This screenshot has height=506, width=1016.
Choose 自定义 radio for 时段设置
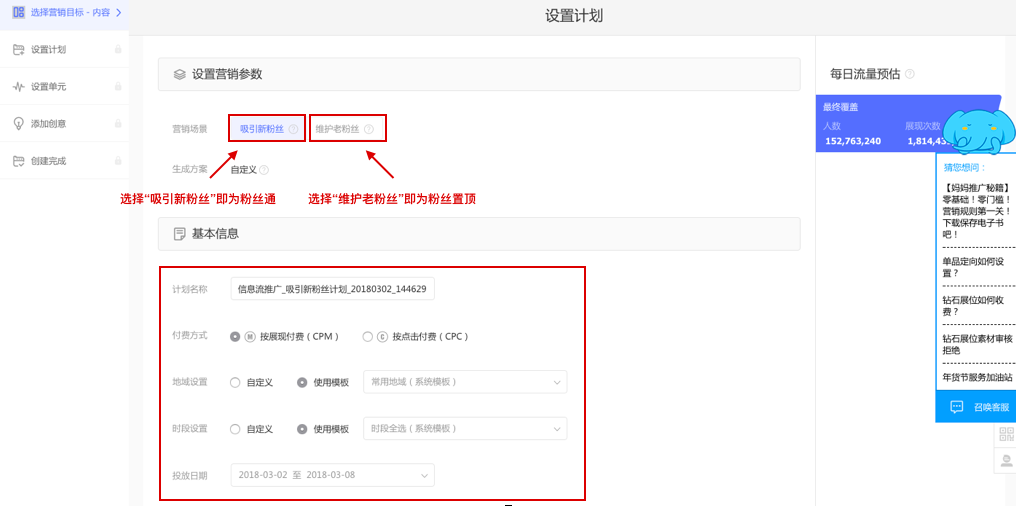coord(235,429)
